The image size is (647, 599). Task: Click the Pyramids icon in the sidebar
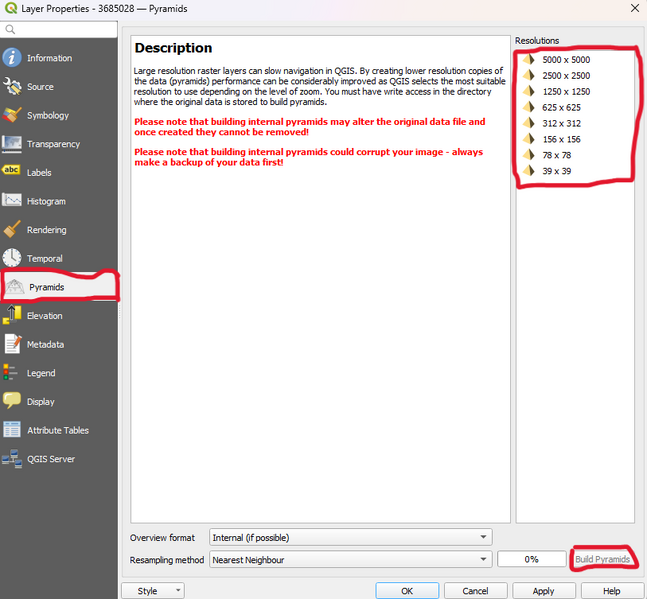pos(14,287)
